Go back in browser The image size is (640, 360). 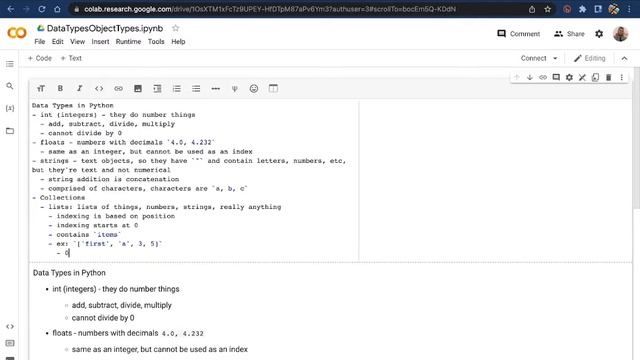[x=11, y=9]
